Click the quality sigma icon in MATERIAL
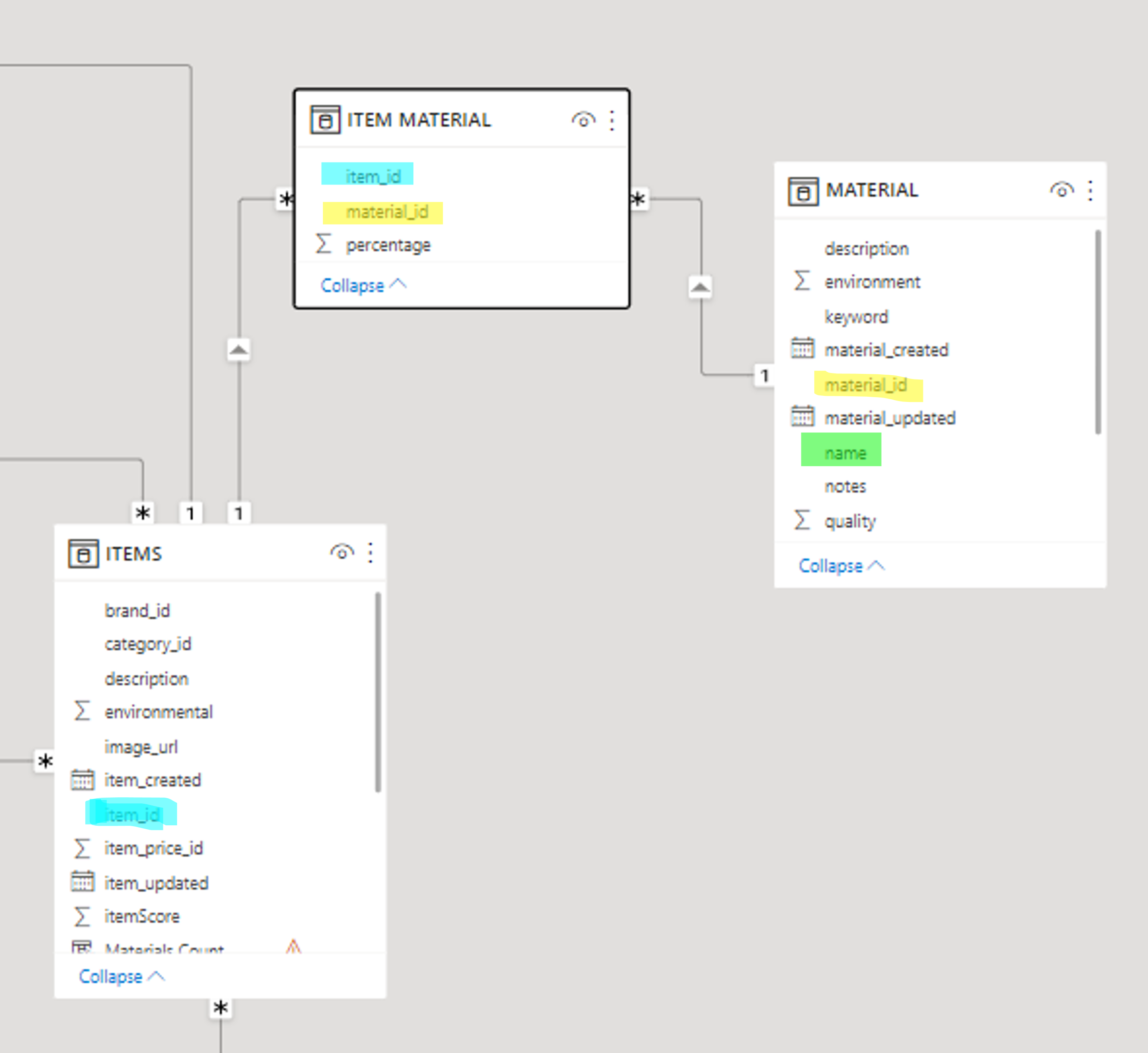The height and width of the screenshot is (1053, 1148). [x=801, y=519]
